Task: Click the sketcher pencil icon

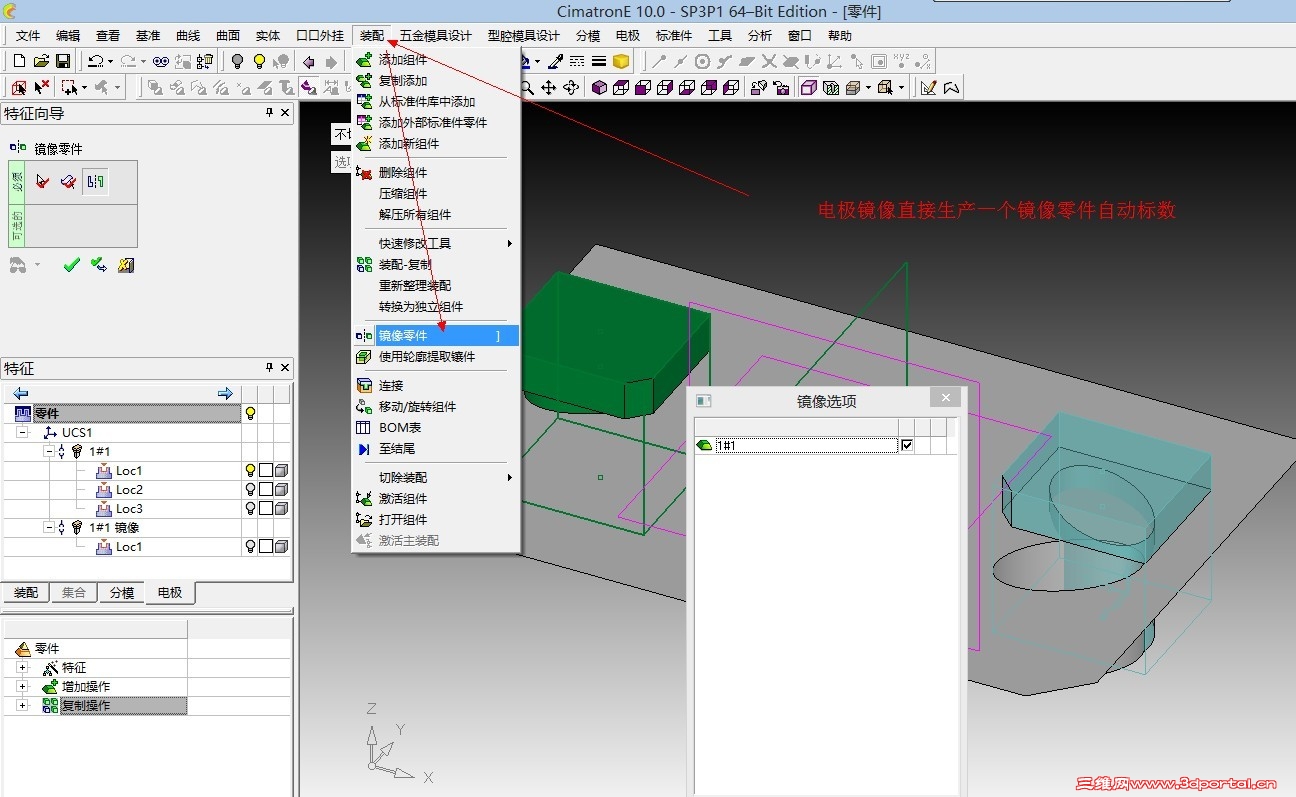Action: coord(928,88)
